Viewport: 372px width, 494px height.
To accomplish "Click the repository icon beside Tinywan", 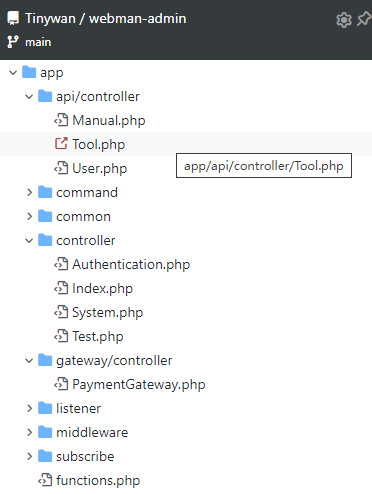I will pos(13,18).
